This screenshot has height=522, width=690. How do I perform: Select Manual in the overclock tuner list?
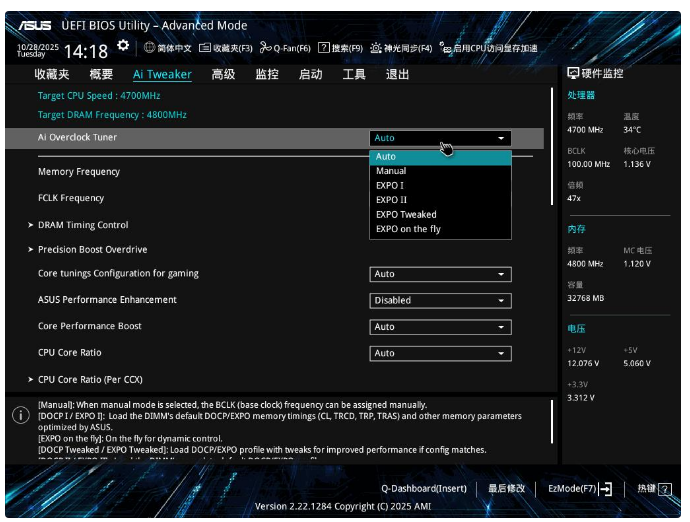[x=391, y=171]
